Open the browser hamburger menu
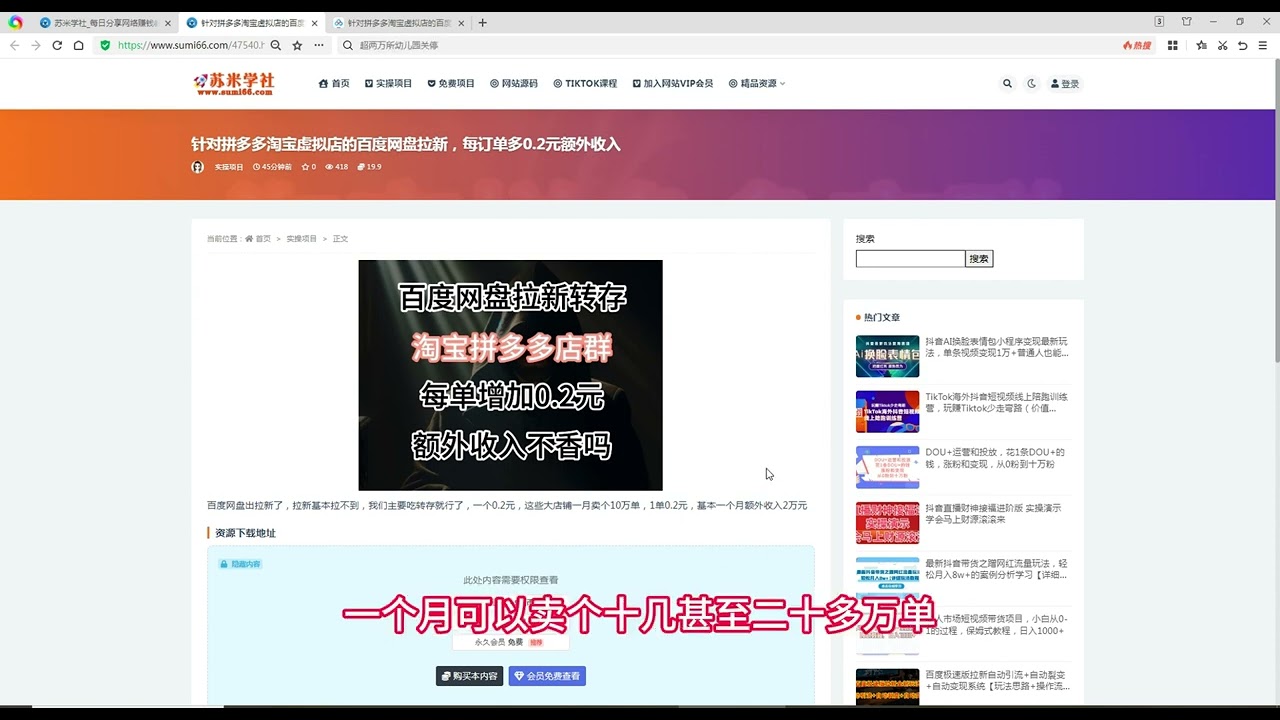 click(x=1263, y=45)
